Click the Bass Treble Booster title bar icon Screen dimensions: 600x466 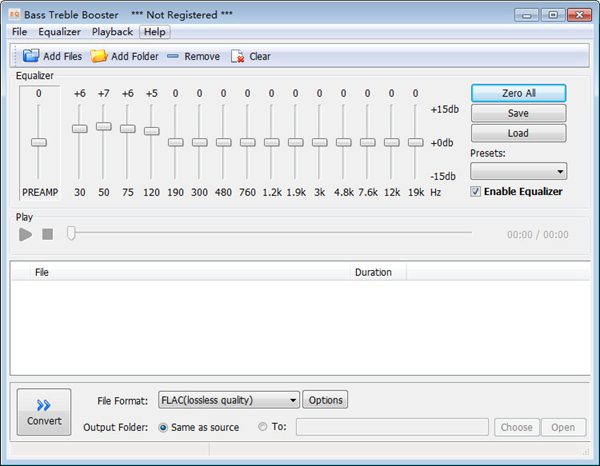click(x=15, y=15)
